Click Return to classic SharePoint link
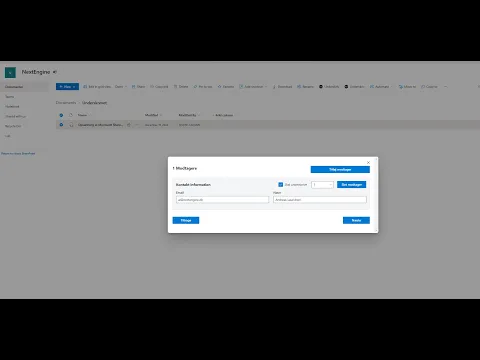480x360 pixels. click(18, 154)
